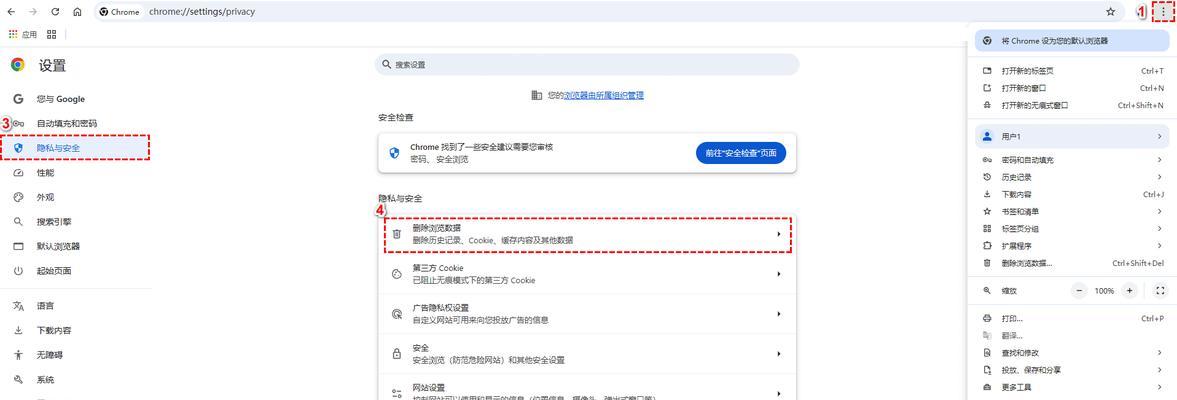Select 密码和自动填充 in the Chrome menu
The width and height of the screenshot is (1177, 400).
[1073, 161]
